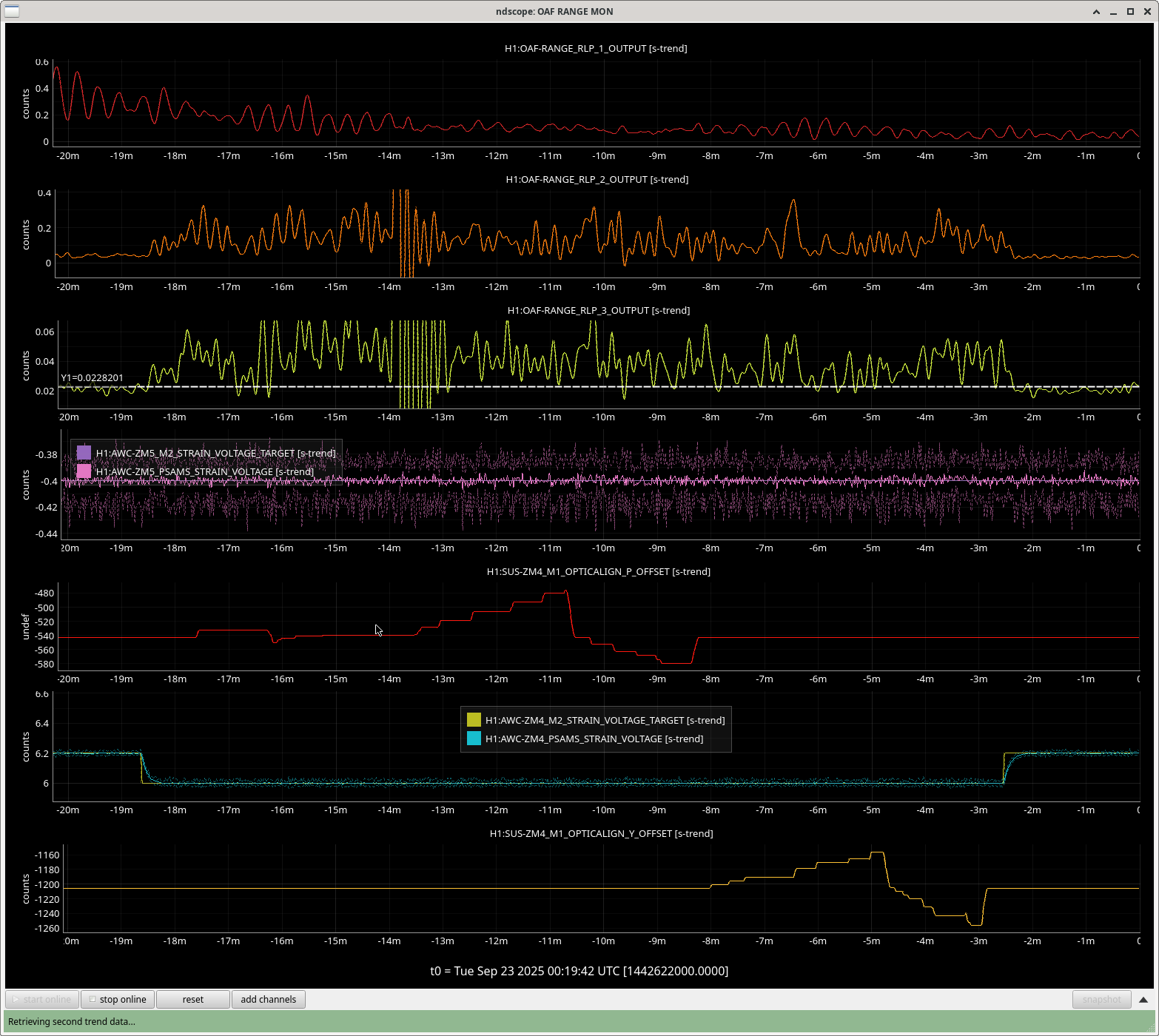
Task: Open the add channels dialog
Action: (x=268, y=999)
